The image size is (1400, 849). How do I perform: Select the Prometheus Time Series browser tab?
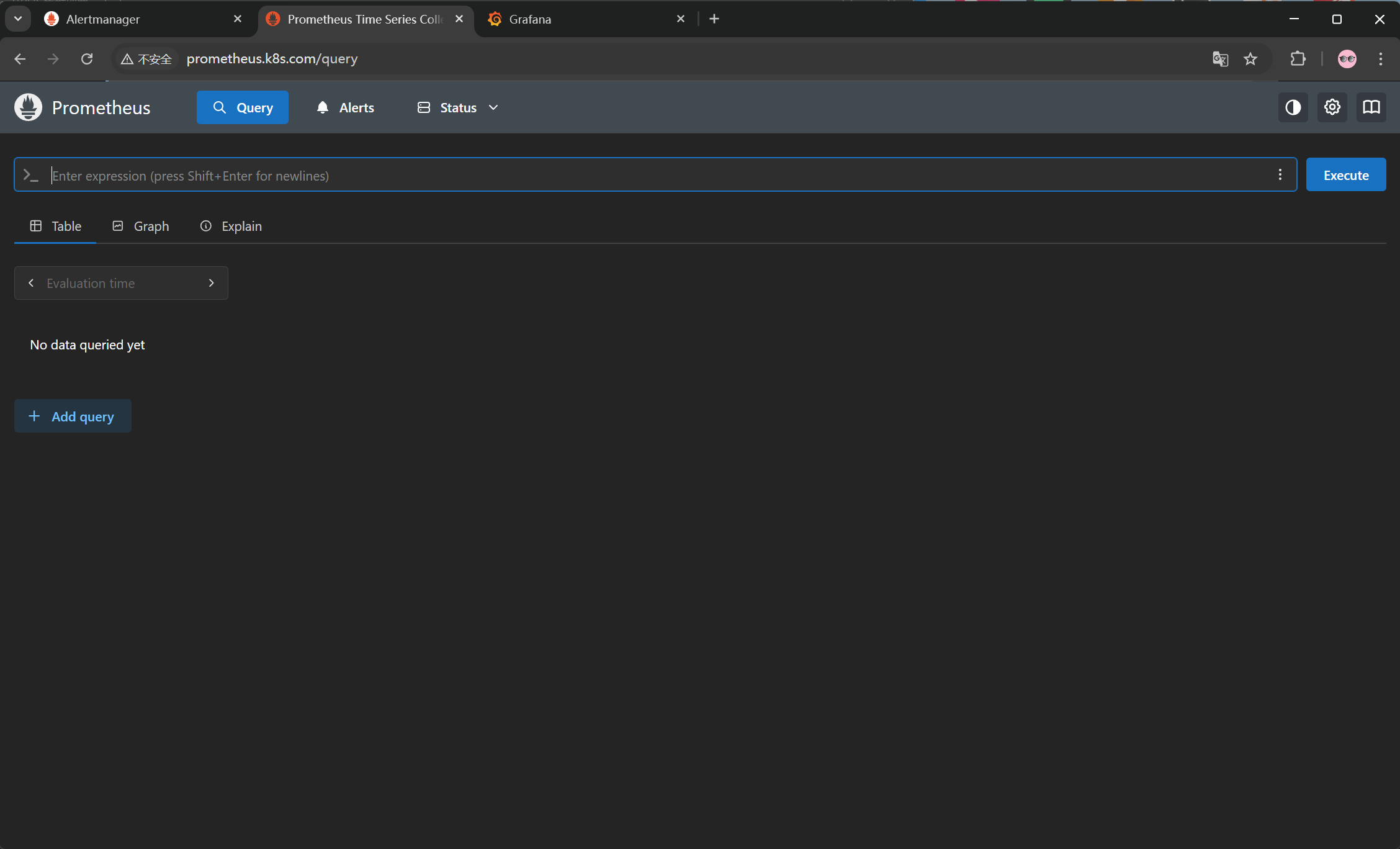pyautogui.click(x=366, y=19)
